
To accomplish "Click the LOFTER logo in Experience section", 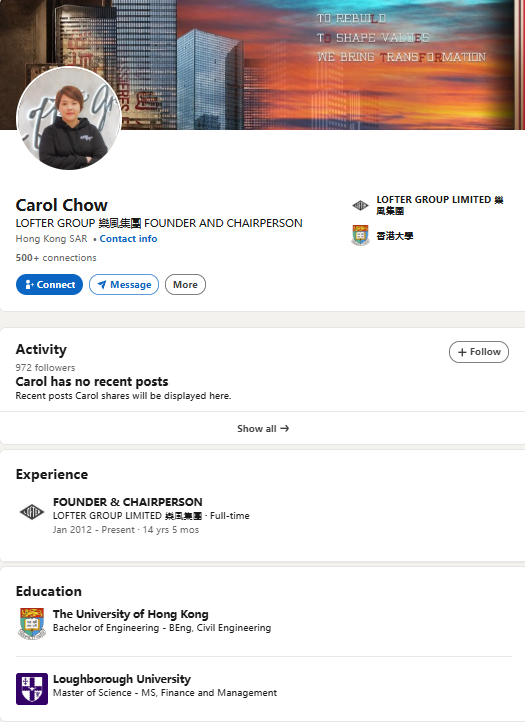I will tap(32, 512).
